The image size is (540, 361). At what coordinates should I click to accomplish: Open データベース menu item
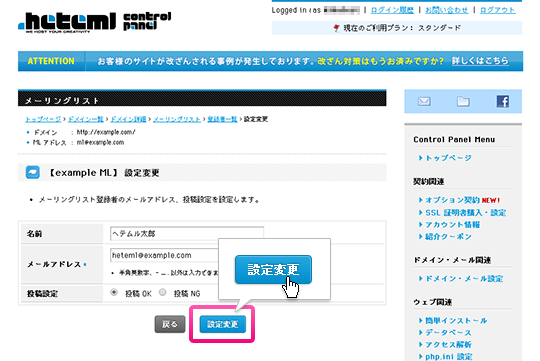coord(448,332)
